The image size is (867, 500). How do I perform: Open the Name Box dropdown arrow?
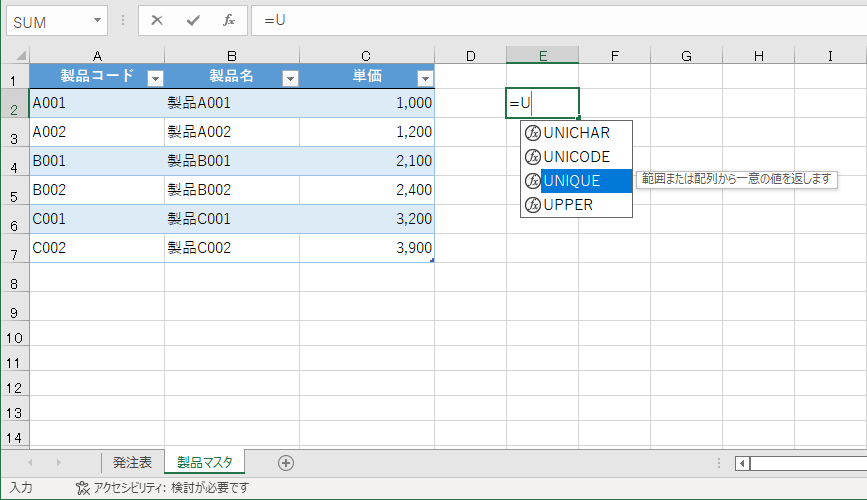(x=97, y=20)
